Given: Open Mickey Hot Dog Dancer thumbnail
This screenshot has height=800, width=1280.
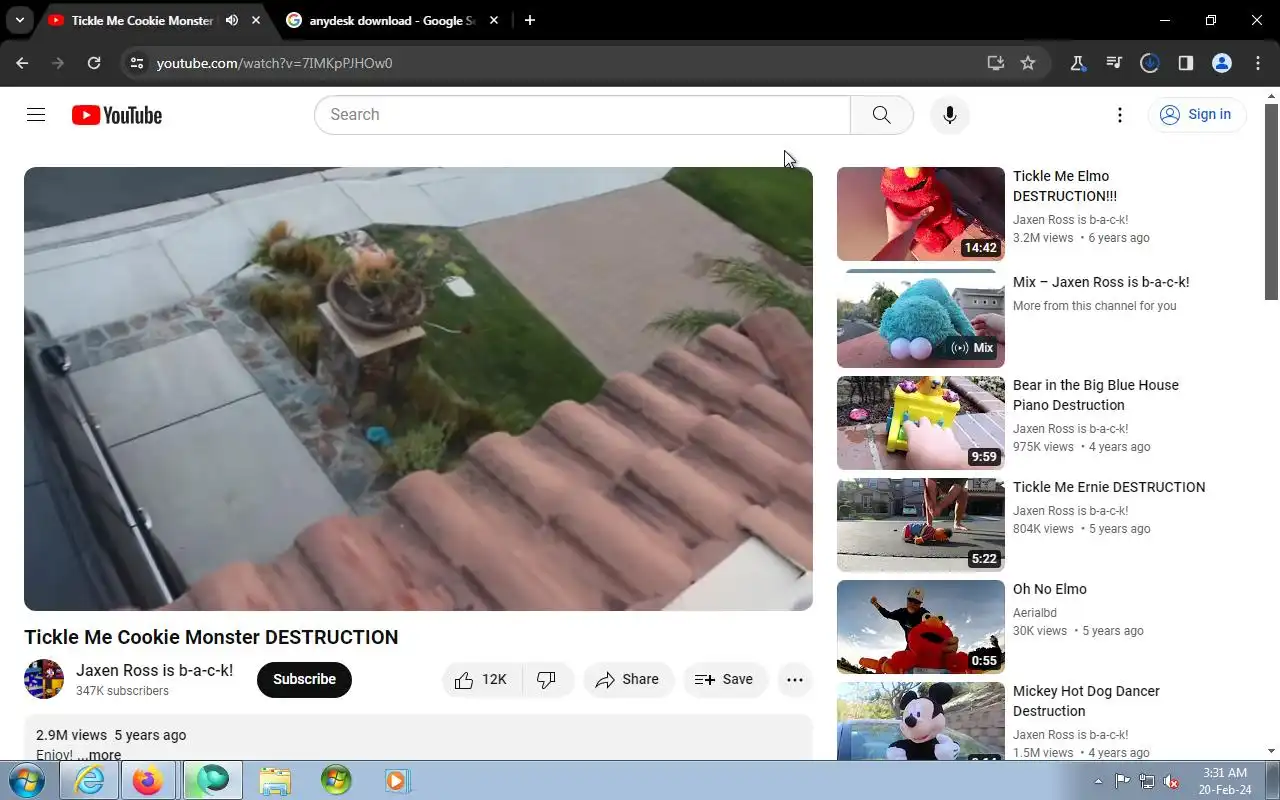Looking at the screenshot, I should 921,721.
